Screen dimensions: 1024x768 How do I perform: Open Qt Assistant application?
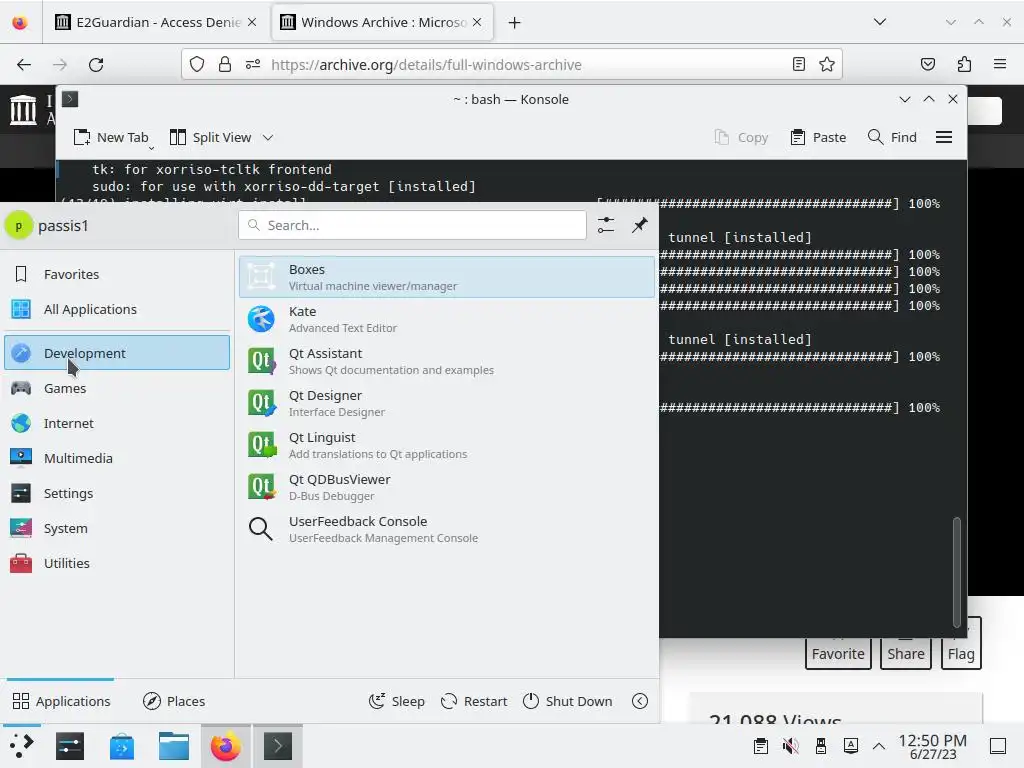tap(447, 361)
